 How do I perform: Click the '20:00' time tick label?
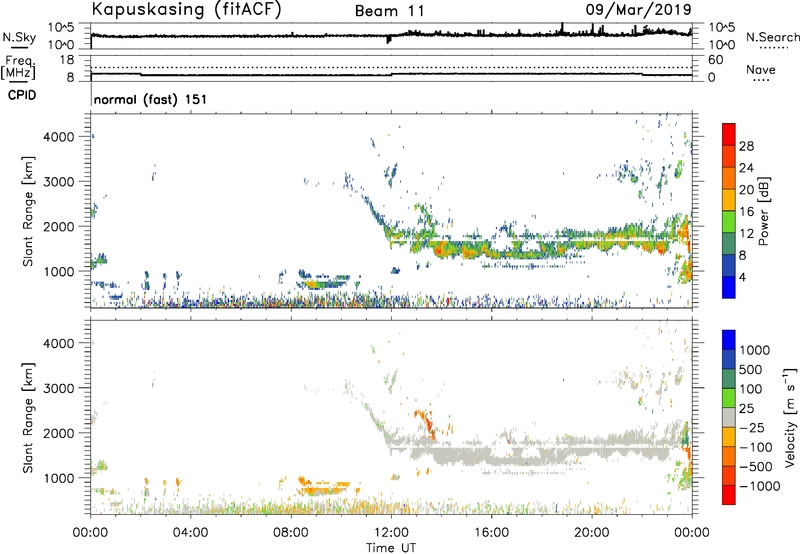point(592,533)
